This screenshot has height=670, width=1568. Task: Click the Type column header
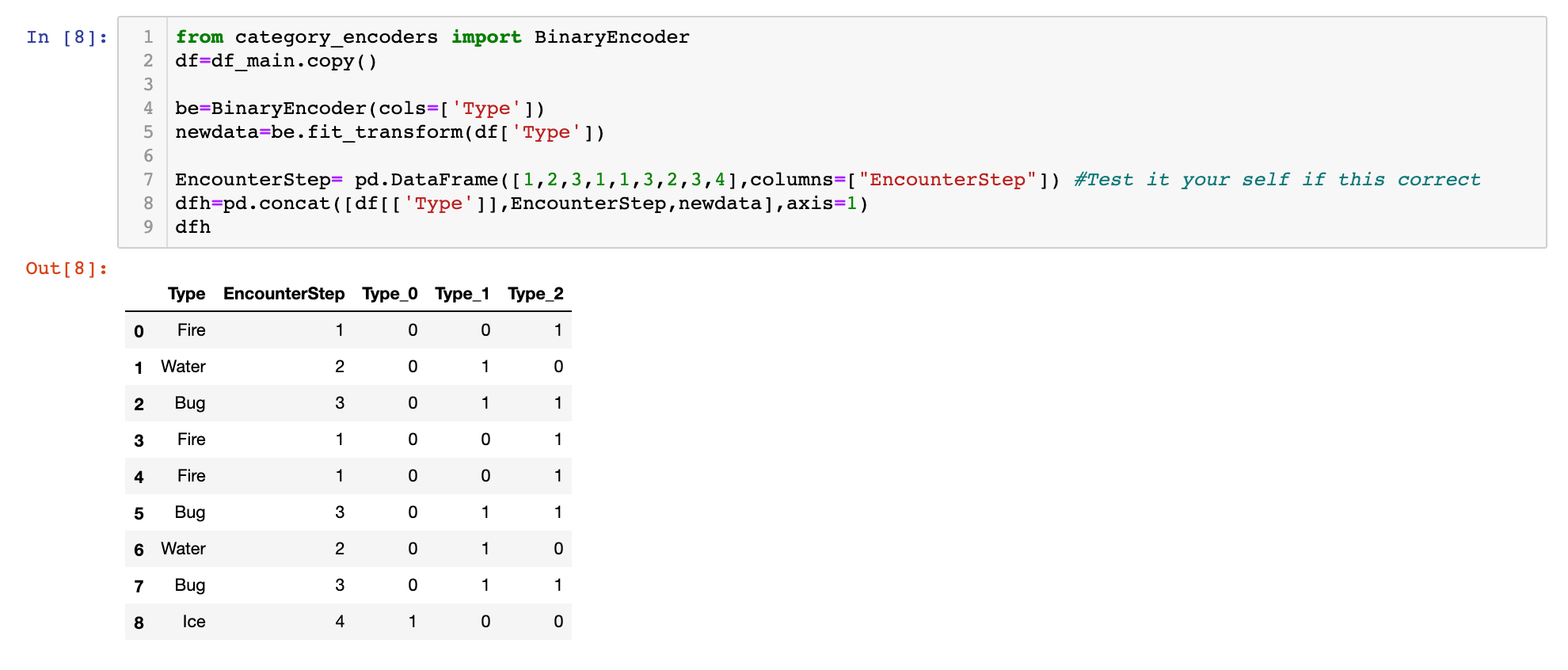click(x=186, y=294)
